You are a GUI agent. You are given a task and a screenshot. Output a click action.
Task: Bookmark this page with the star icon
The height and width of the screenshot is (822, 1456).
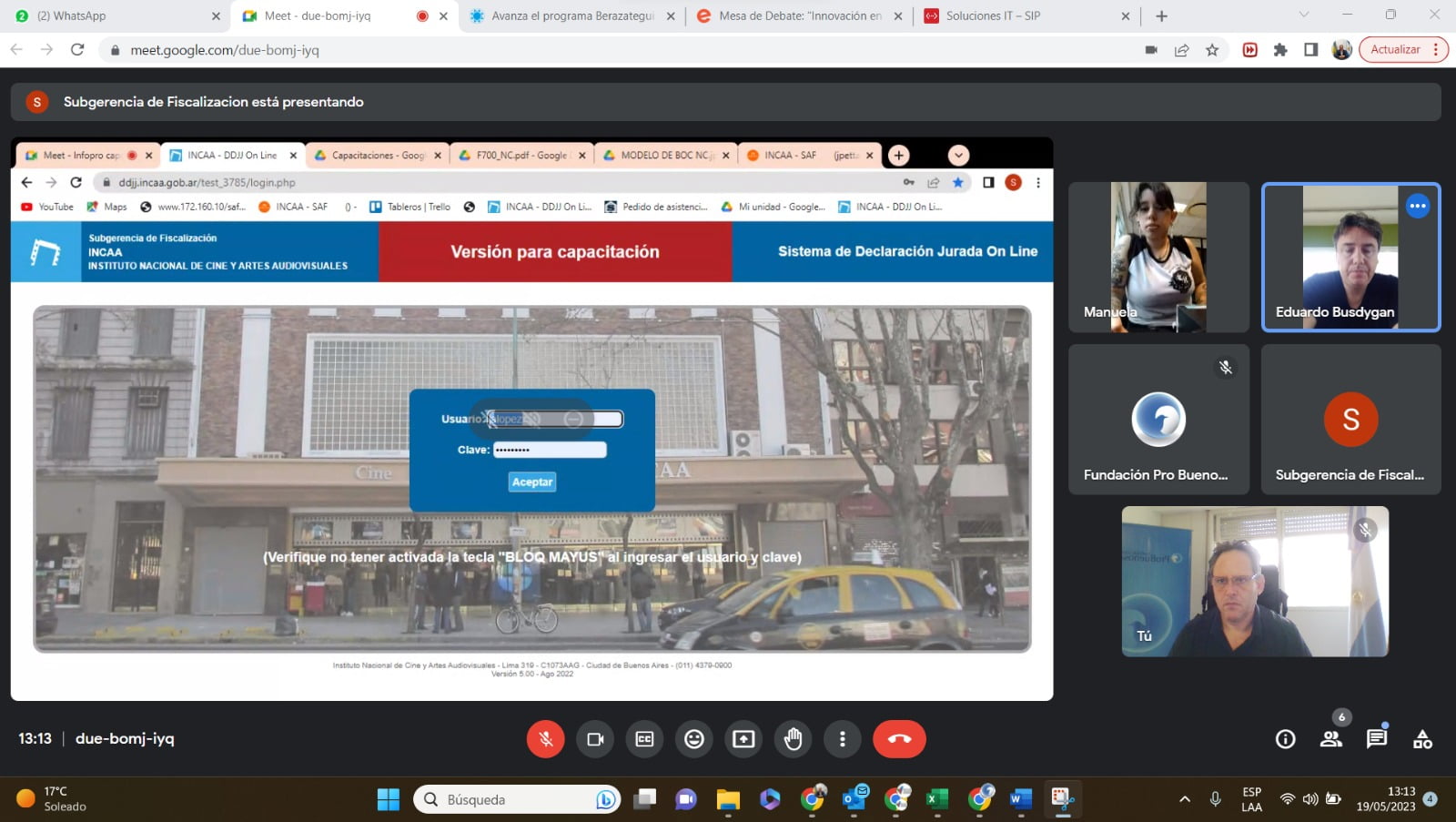[1212, 50]
